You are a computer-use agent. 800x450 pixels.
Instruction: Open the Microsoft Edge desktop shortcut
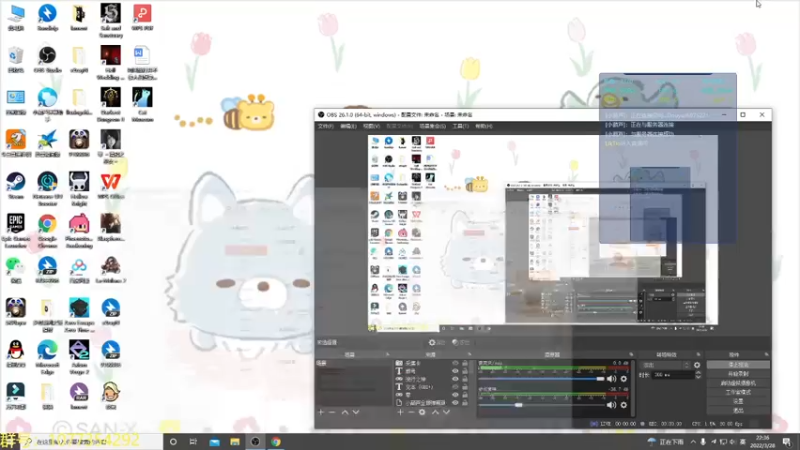(x=47, y=357)
